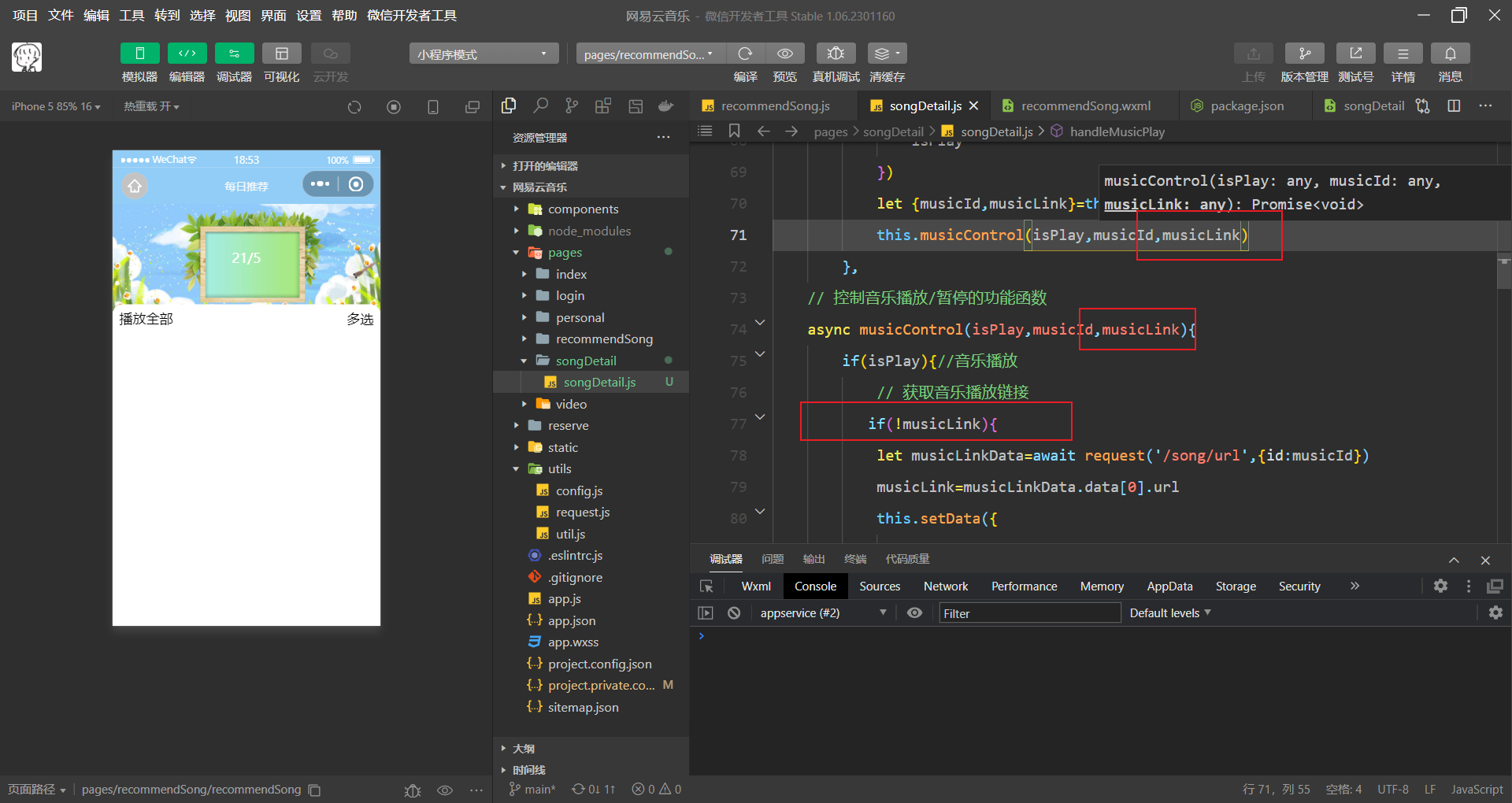Image resolution: width=1512 pixels, height=803 pixels.
Task: Open the 详情 details panel
Action: [1403, 53]
